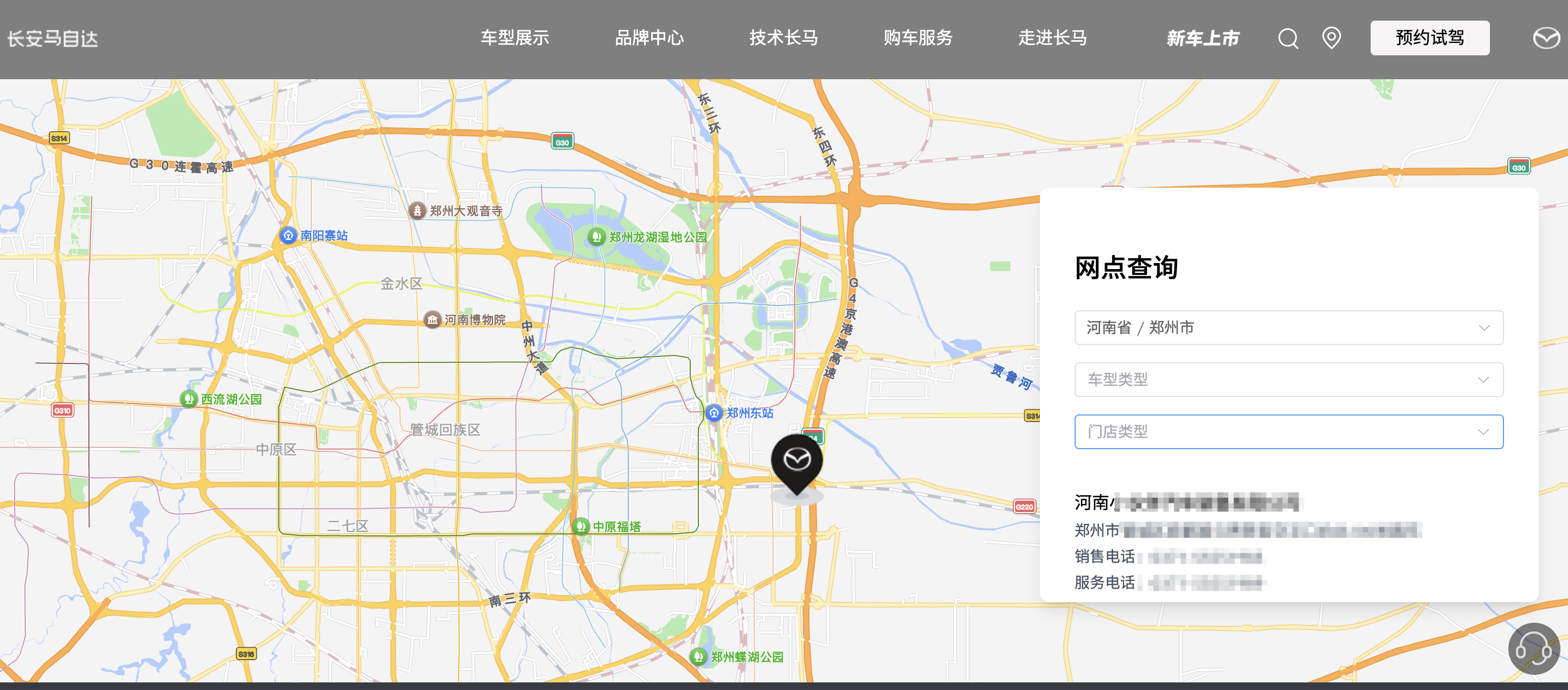This screenshot has width=1568, height=690.
Task: Open the 购车服务 menu item
Action: pyautogui.click(x=917, y=38)
